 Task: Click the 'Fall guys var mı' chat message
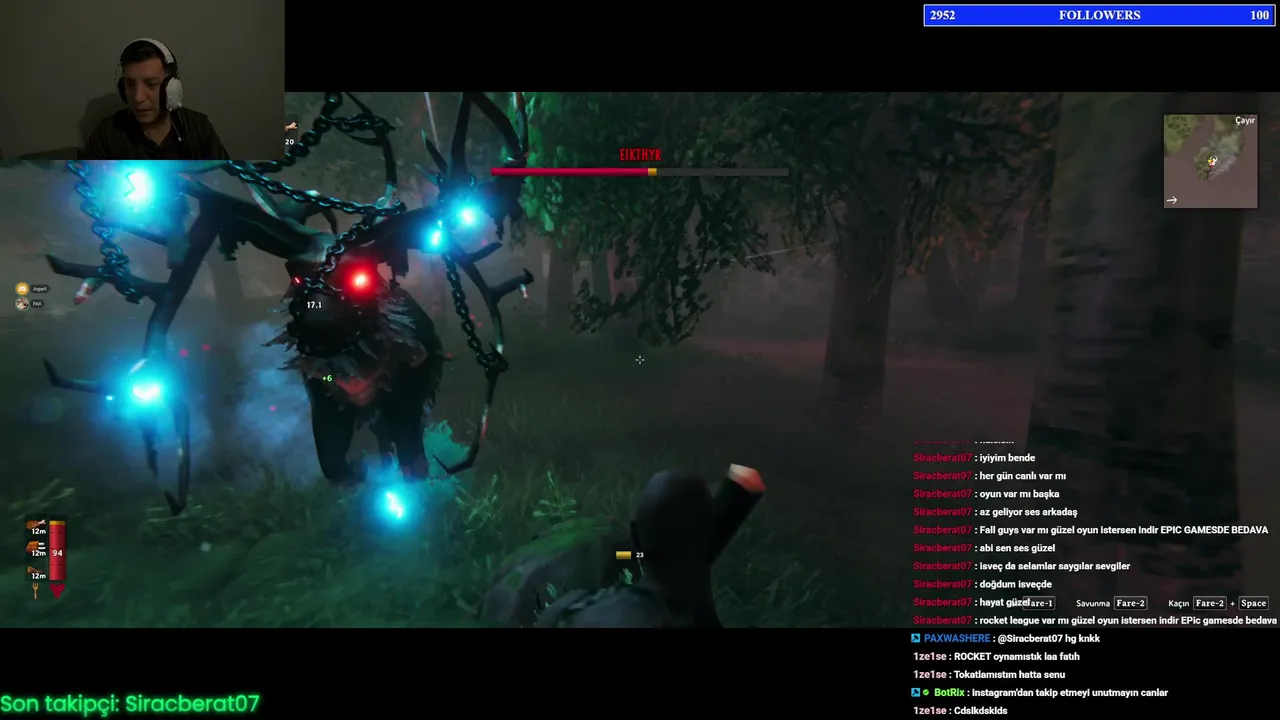1123,530
